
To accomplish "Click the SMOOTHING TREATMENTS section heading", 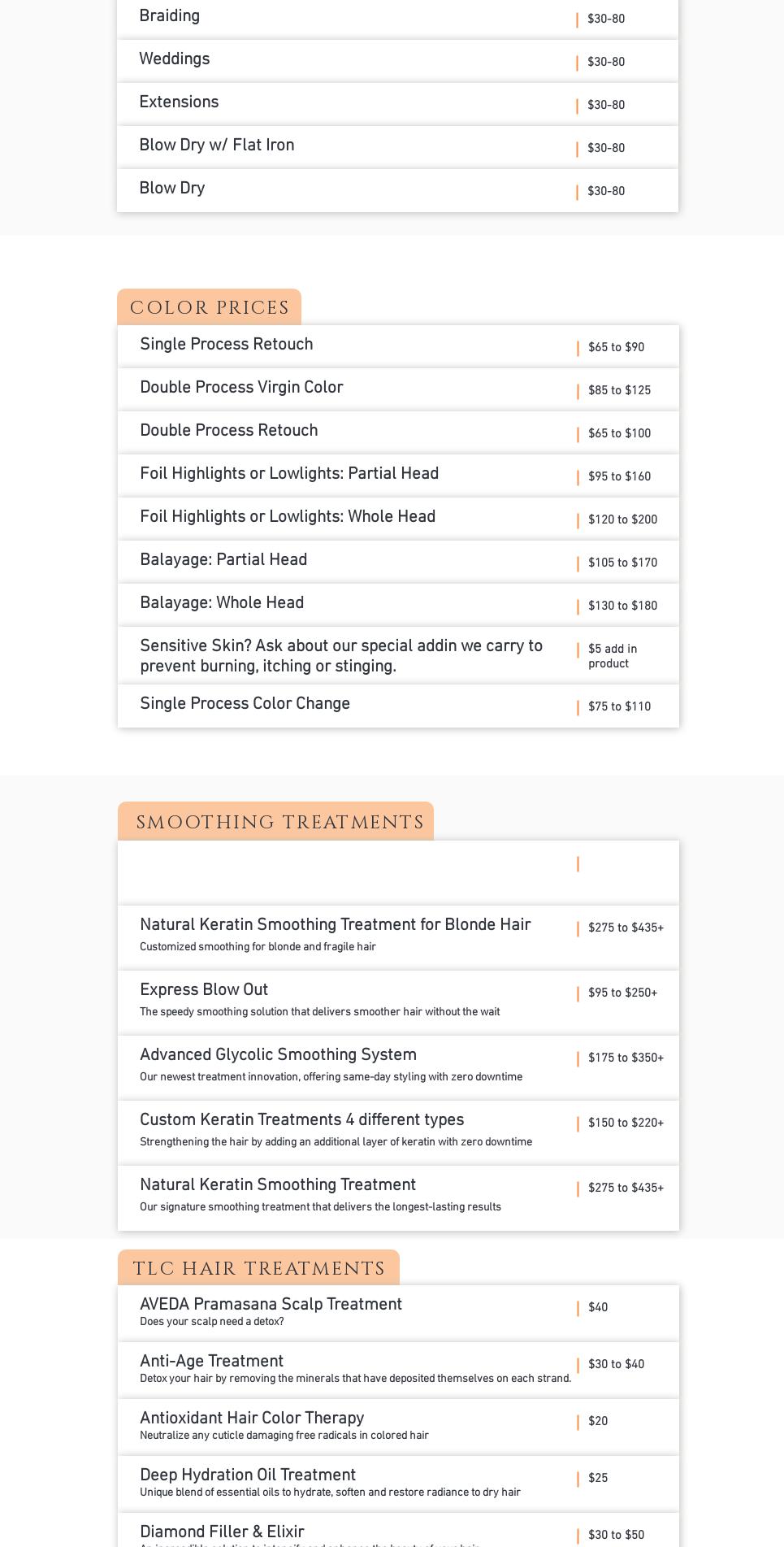I will [x=279, y=822].
